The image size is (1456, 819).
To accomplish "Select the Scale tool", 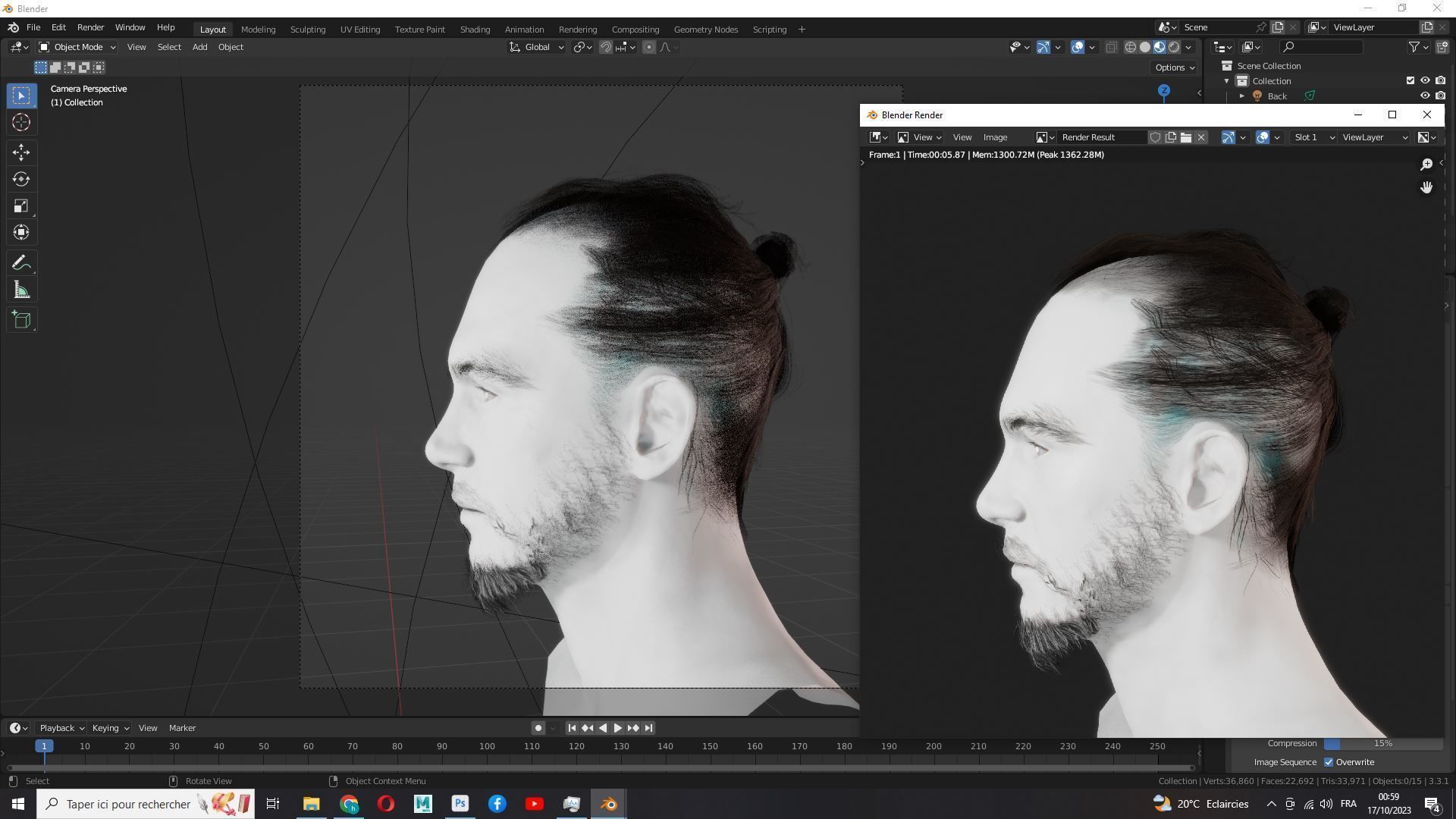I will [21, 206].
